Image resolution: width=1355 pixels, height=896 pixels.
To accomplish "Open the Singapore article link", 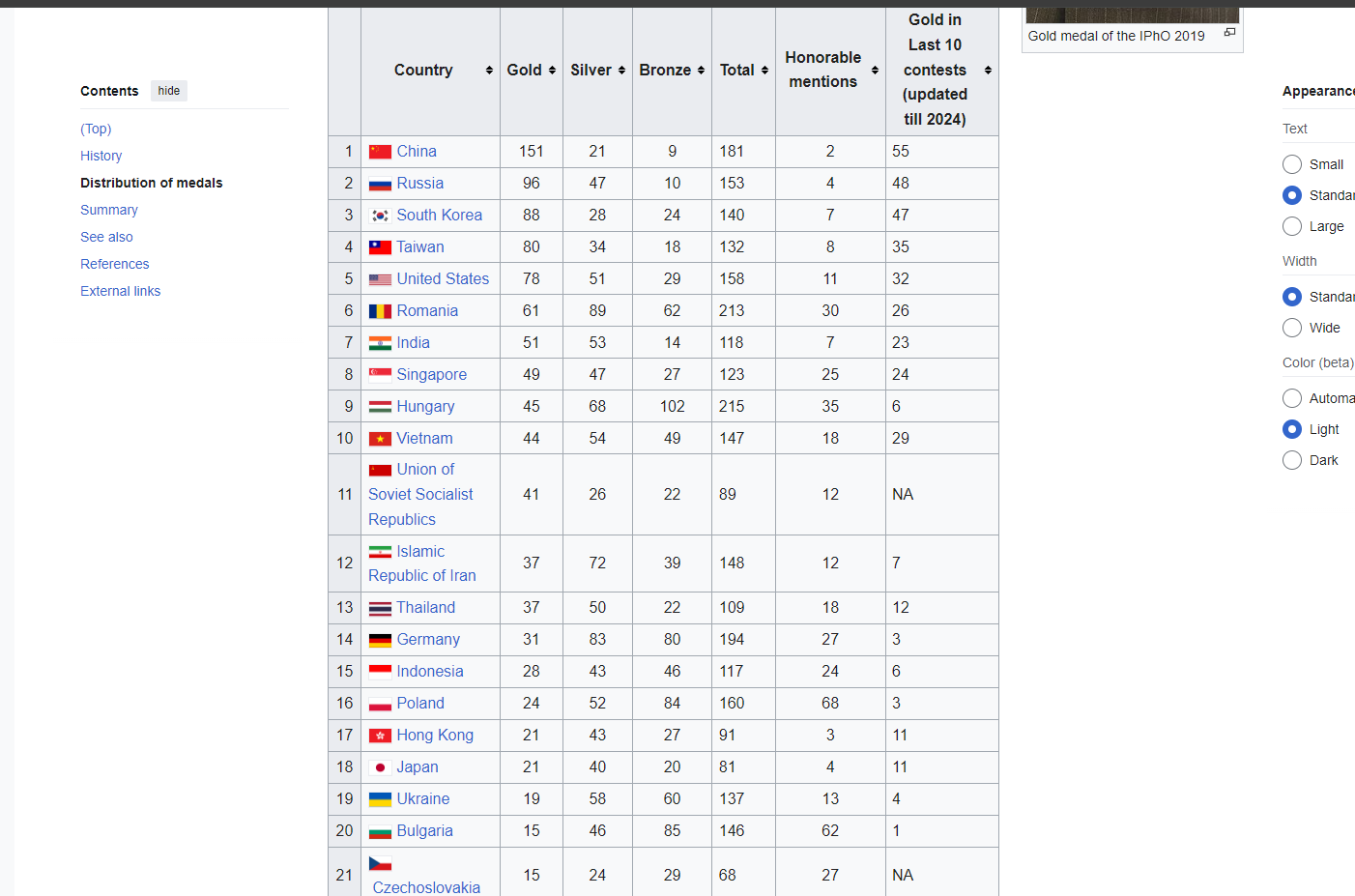I will tap(431, 375).
